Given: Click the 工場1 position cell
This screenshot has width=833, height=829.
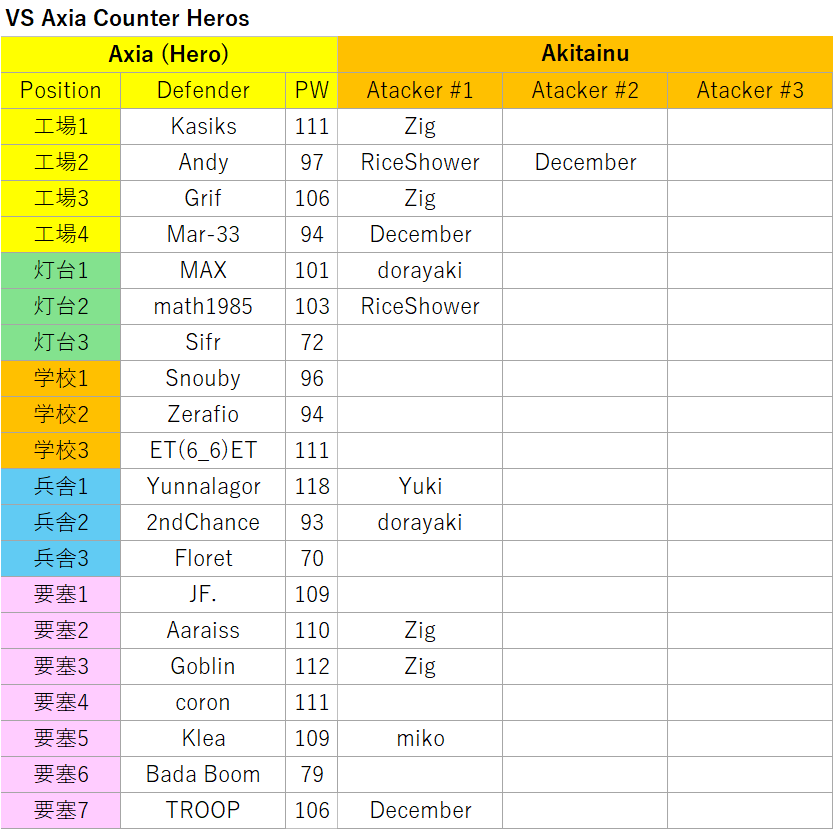Looking at the screenshot, I should [x=61, y=126].
